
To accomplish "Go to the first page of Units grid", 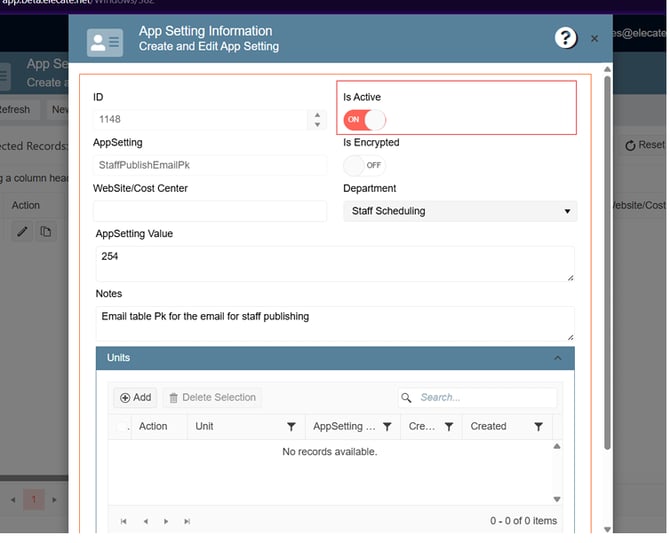I will click(124, 521).
